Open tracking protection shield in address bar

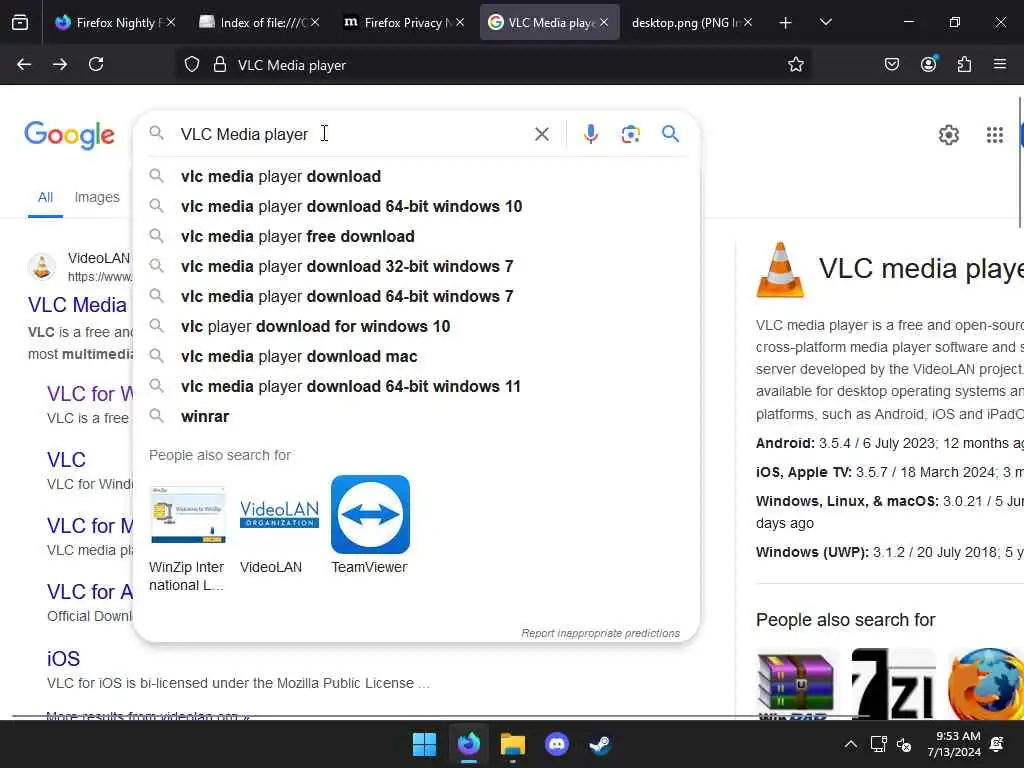(x=191, y=65)
